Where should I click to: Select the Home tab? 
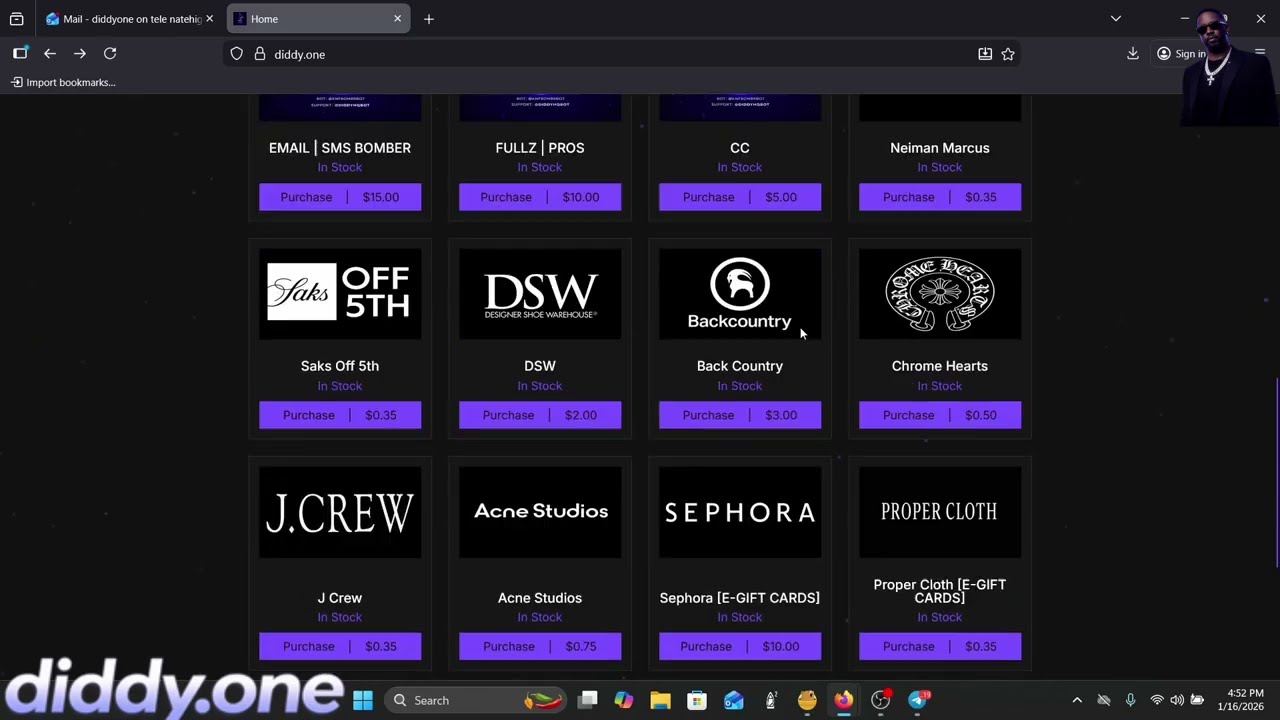[x=319, y=19]
